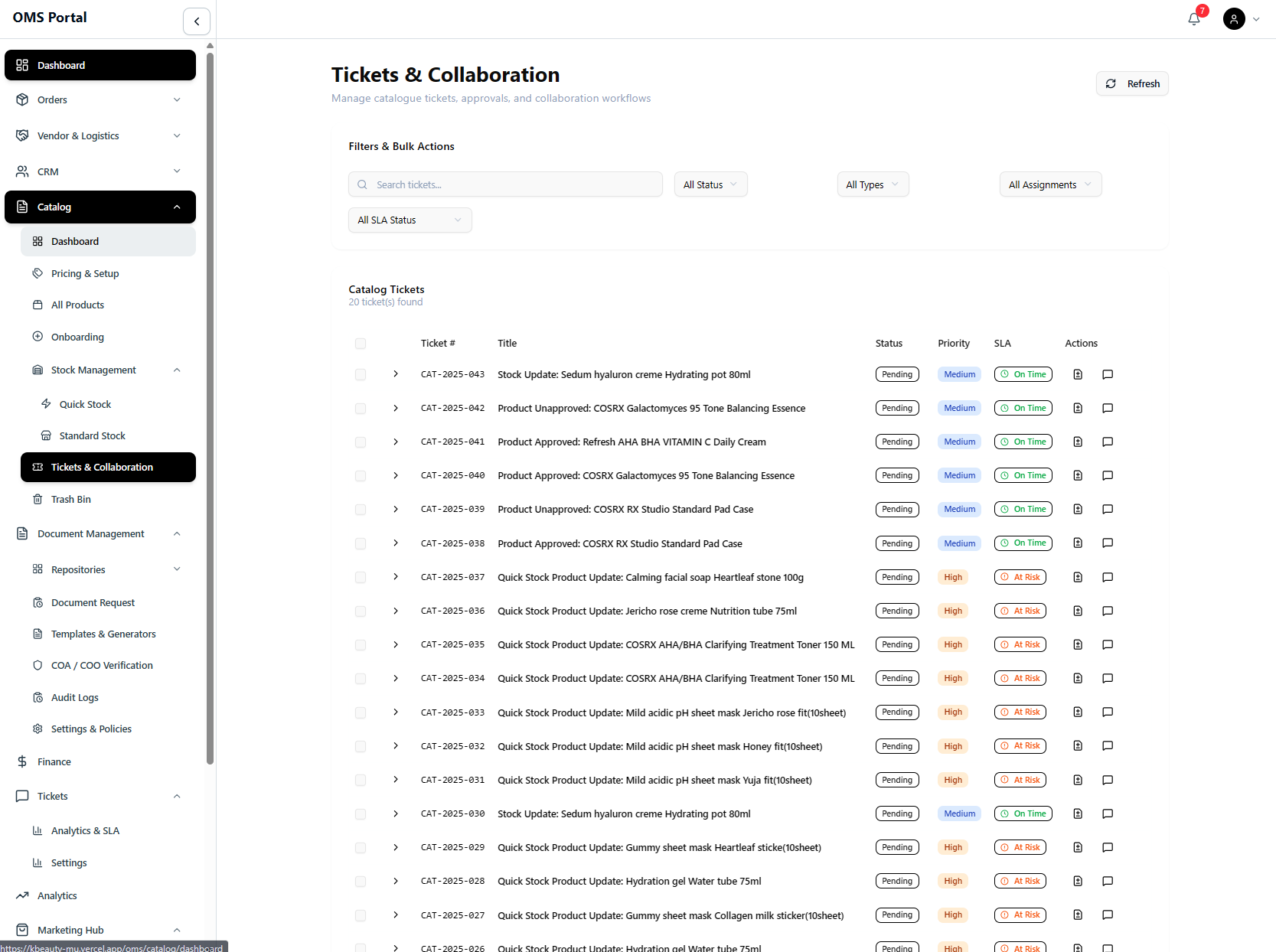This screenshot has width=1276, height=952.
Task: Open Pricing & Setup in sidebar
Action: click(x=108, y=273)
